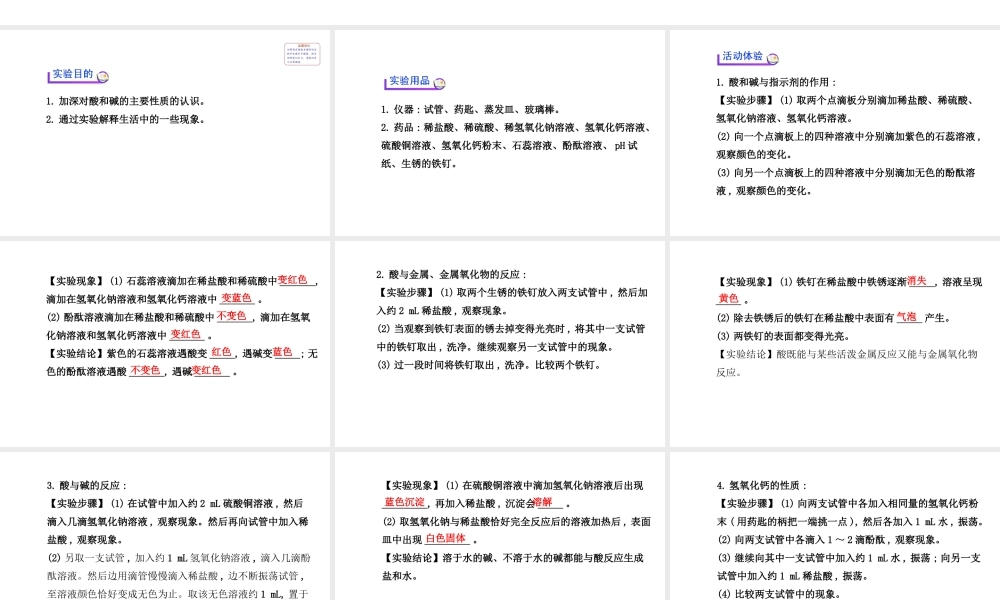The width and height of the screenshot is (1000, 600).
Task: Click the red answer 蓝色 after 遇碱变
Action: 283,352
